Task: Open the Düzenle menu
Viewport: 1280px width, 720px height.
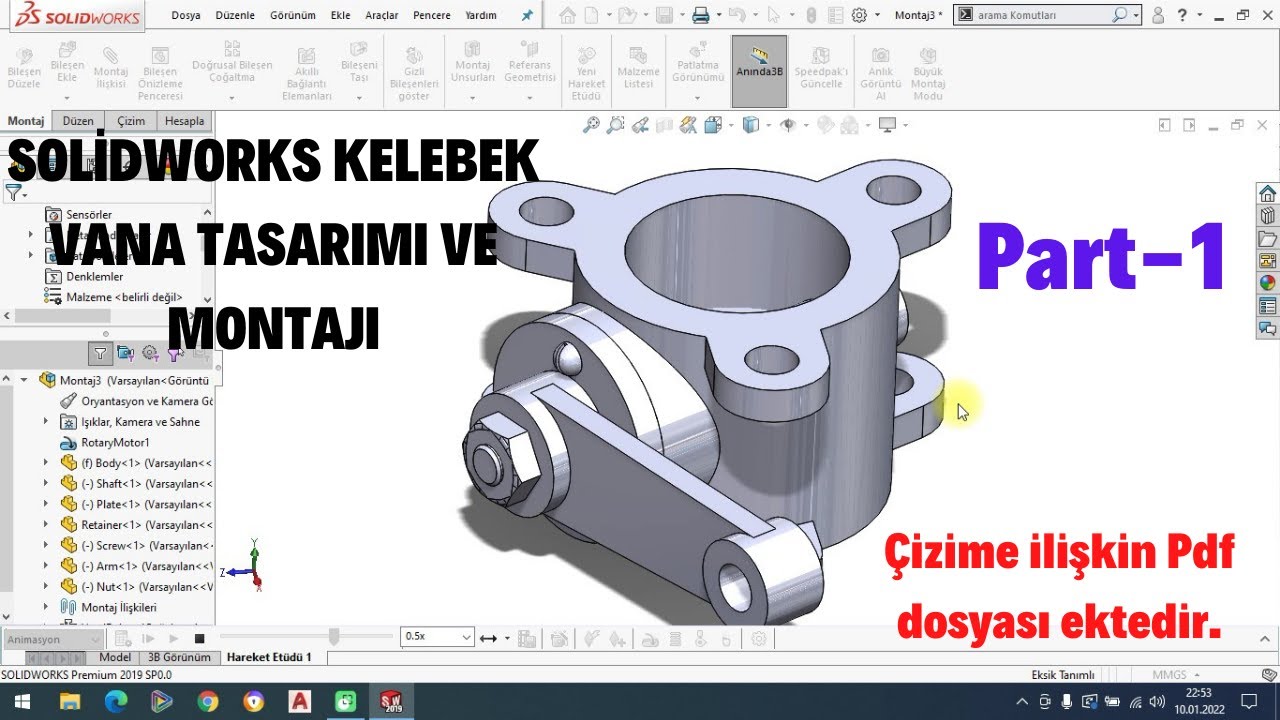Action: tap(234, 15)
